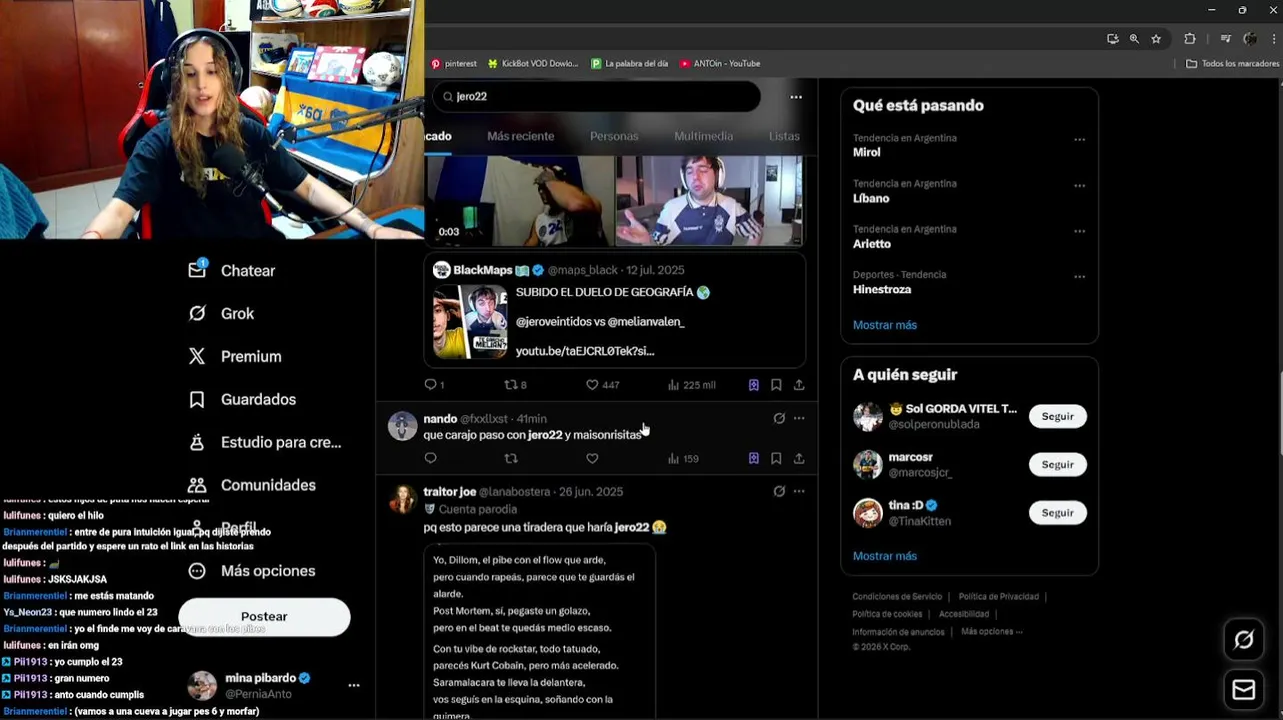This screenshot has height=720, width=1283.
Task: Click the zoom magnifier in browser toolbar
Action: click(1134, 39)
